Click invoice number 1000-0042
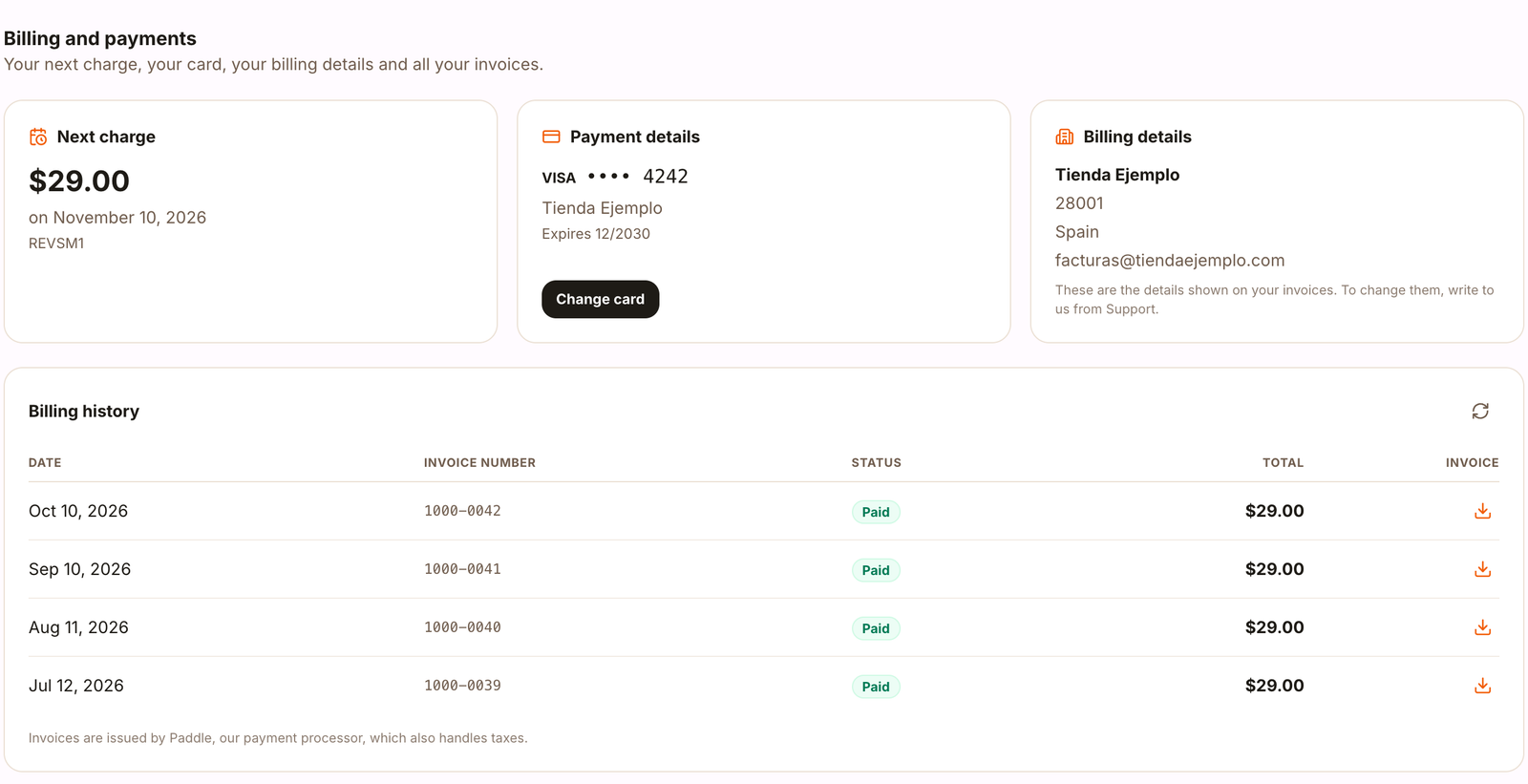Image resolution: width=1528 pixels, height=784 pixels. (x=462, y=511)
